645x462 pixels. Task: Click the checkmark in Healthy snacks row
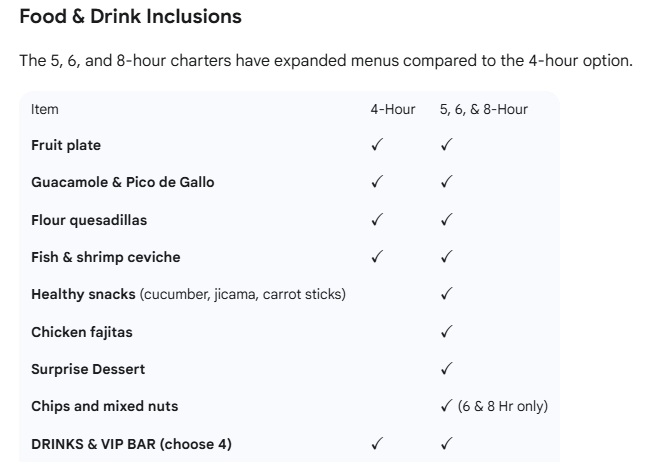(446, 294)
